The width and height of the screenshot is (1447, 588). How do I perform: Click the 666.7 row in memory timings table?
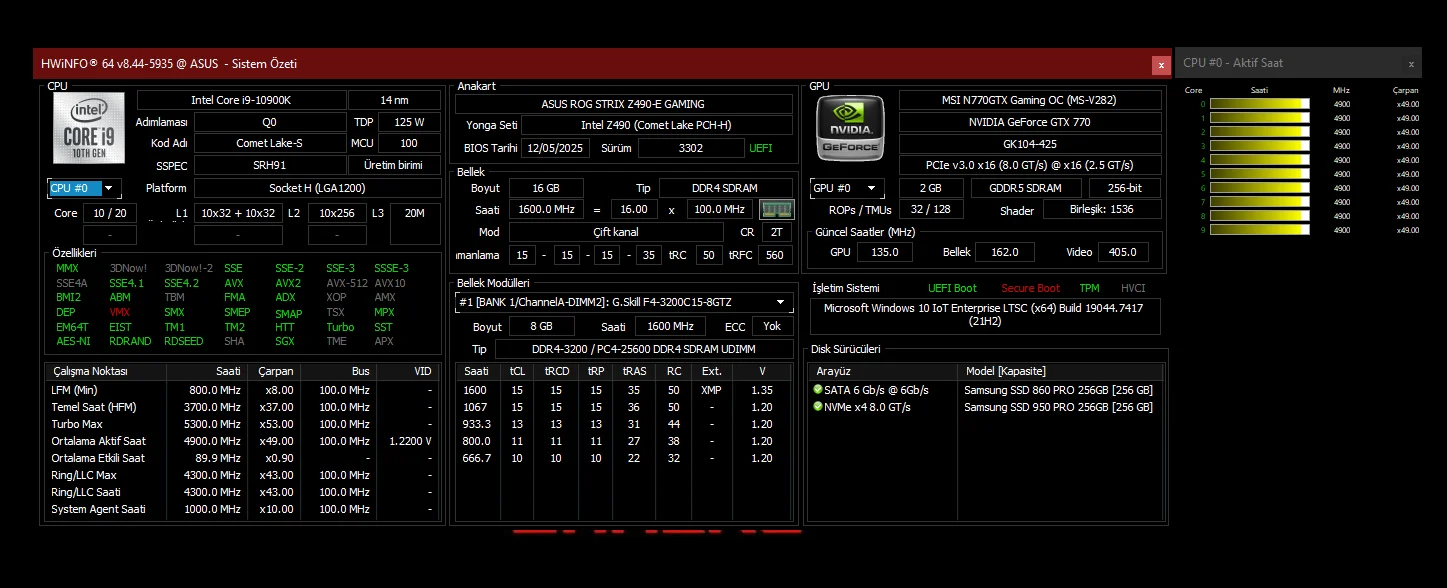coord(624,458)
